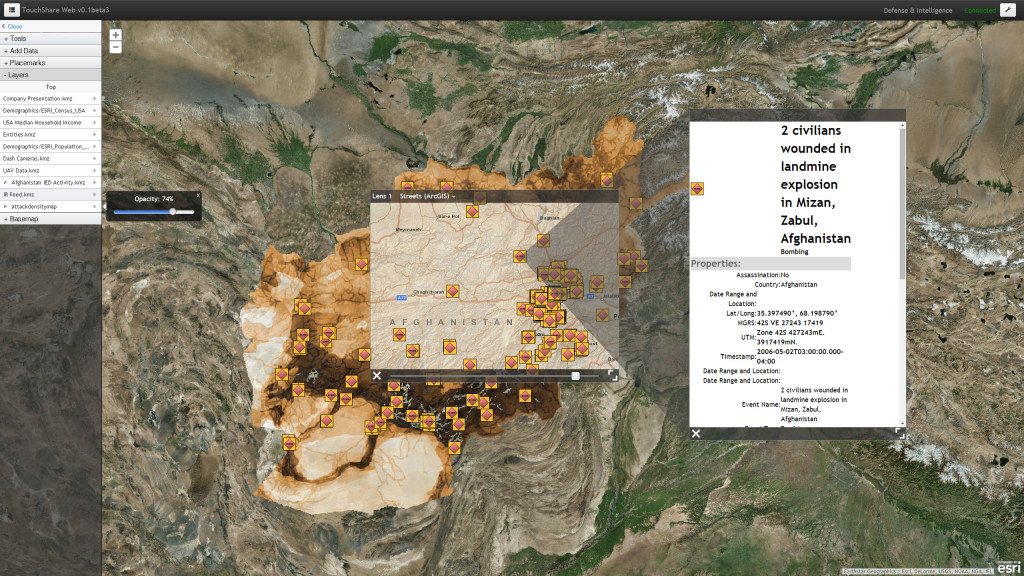Viewport: 1024px width, 576px height.
Task: Enable the UAV Data.kmz layer
Action: click(x=50, y=170)
